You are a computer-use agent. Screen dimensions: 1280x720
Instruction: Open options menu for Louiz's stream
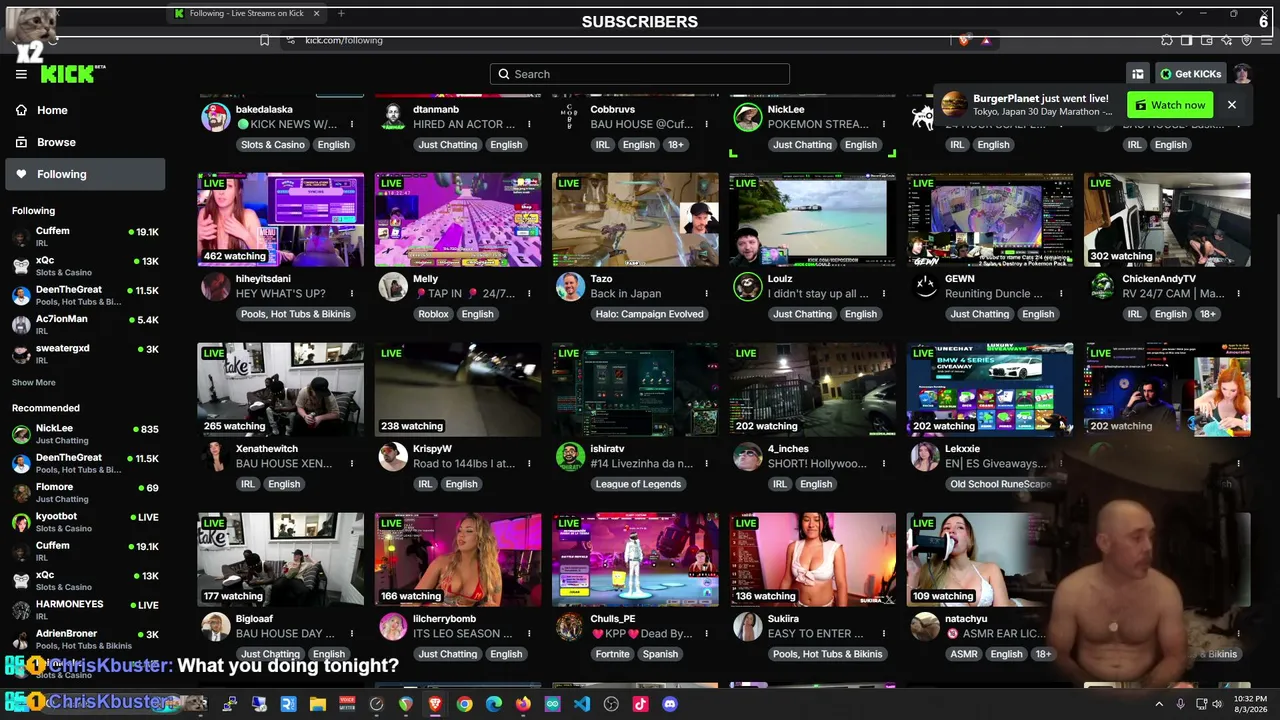click(x=884, y=294)
